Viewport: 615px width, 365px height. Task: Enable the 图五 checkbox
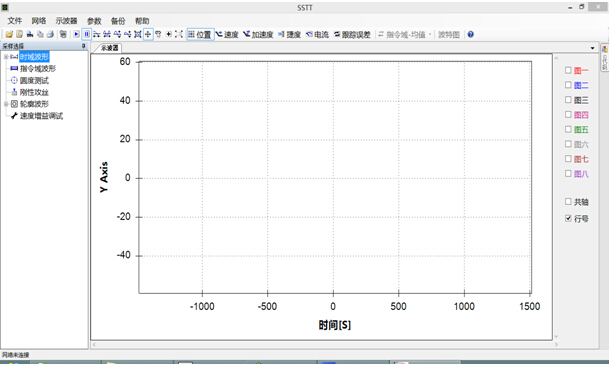568,129
